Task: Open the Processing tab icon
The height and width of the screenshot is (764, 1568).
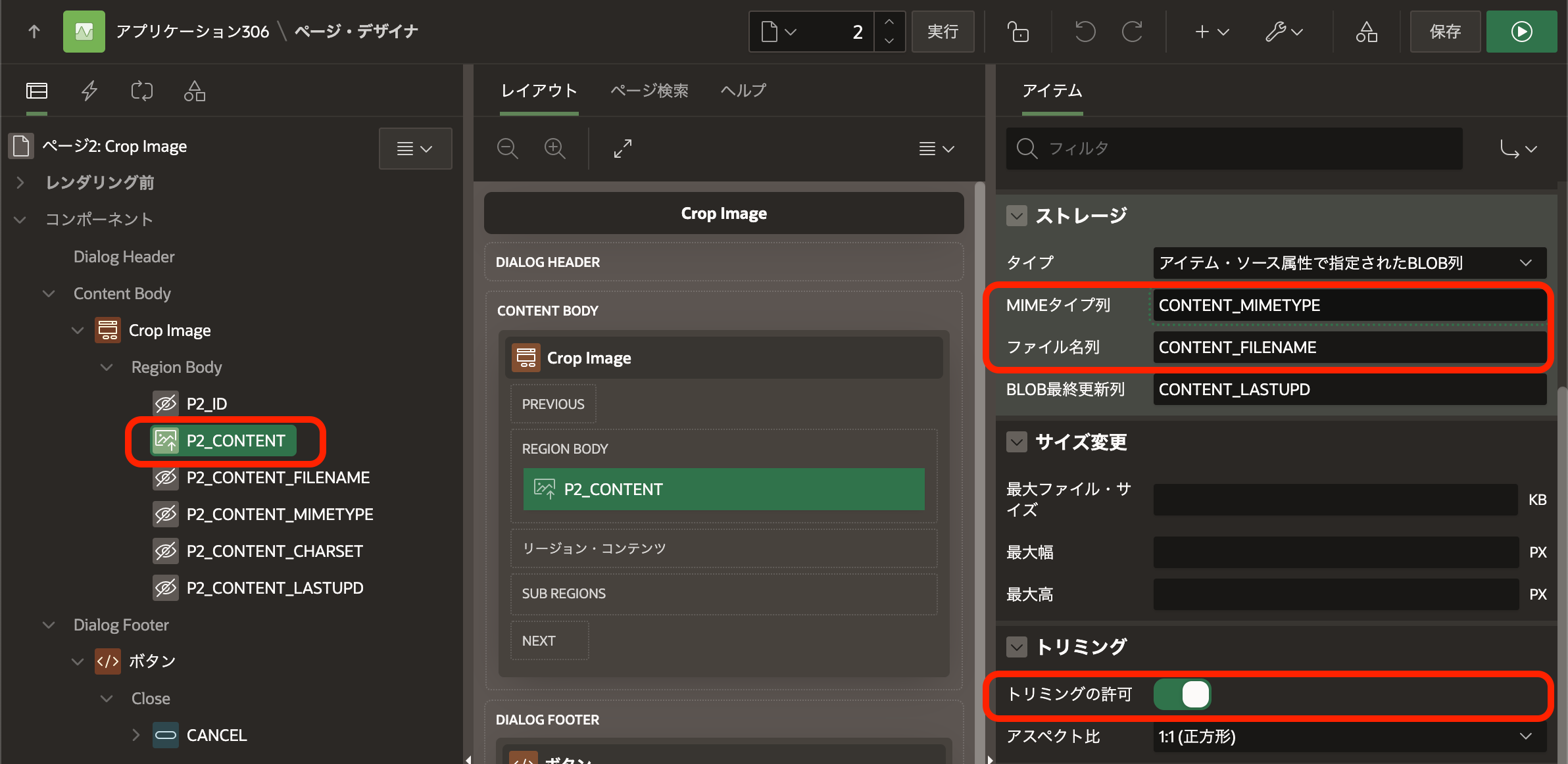Action: pyautogui.click(x=141, y=91)
